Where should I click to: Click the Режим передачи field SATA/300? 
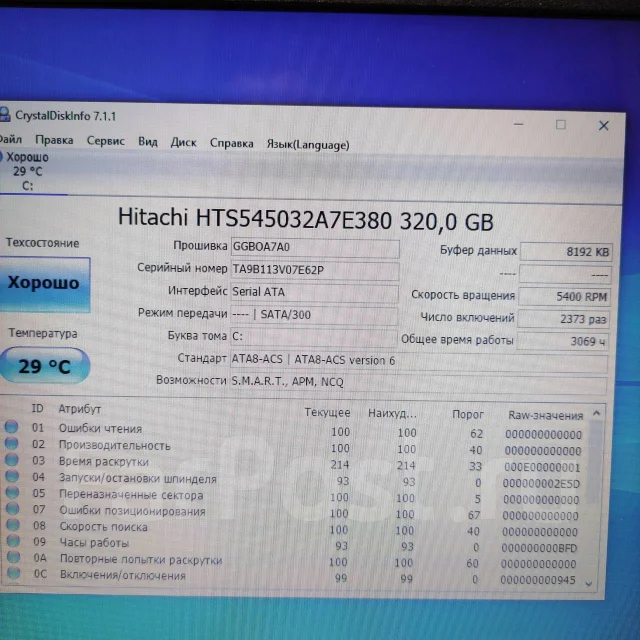click(314, 315)
